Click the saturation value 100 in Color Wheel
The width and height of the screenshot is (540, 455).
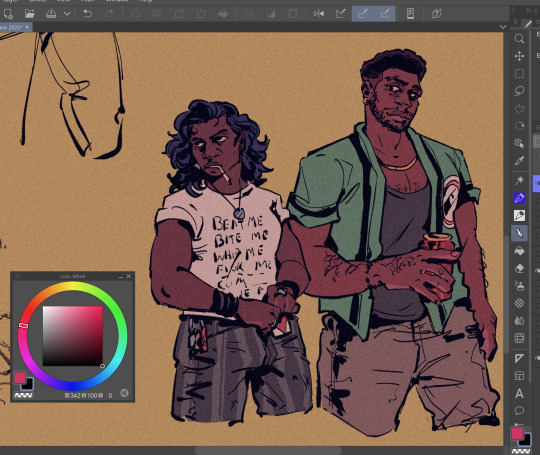[92, 395]
